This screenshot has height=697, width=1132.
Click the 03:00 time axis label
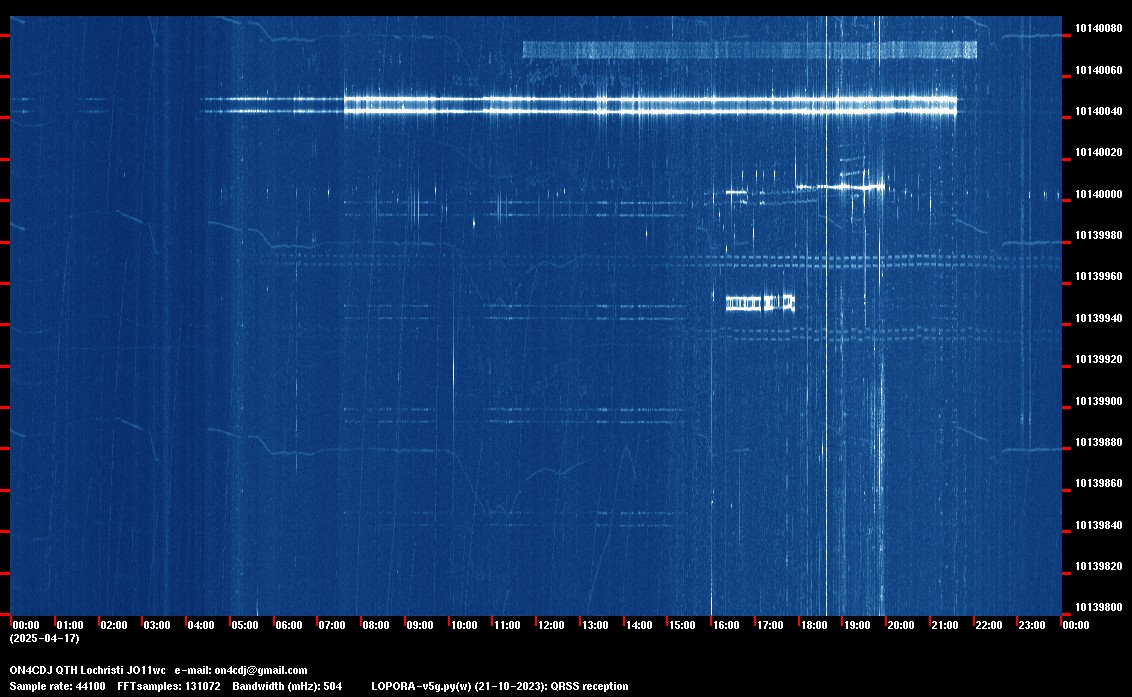coord(157,625)
